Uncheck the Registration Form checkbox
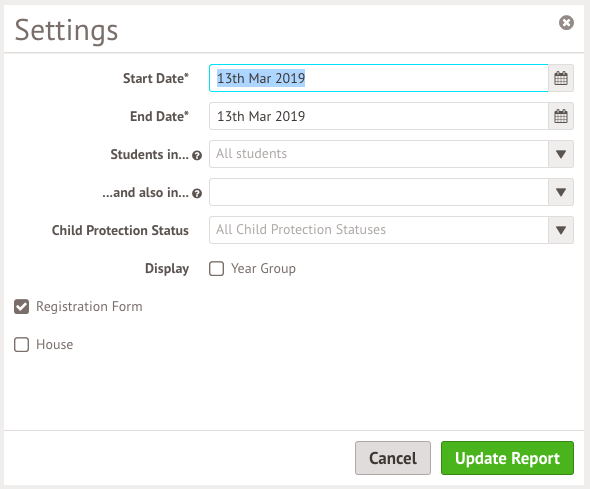590x489 pixels. 21,307
